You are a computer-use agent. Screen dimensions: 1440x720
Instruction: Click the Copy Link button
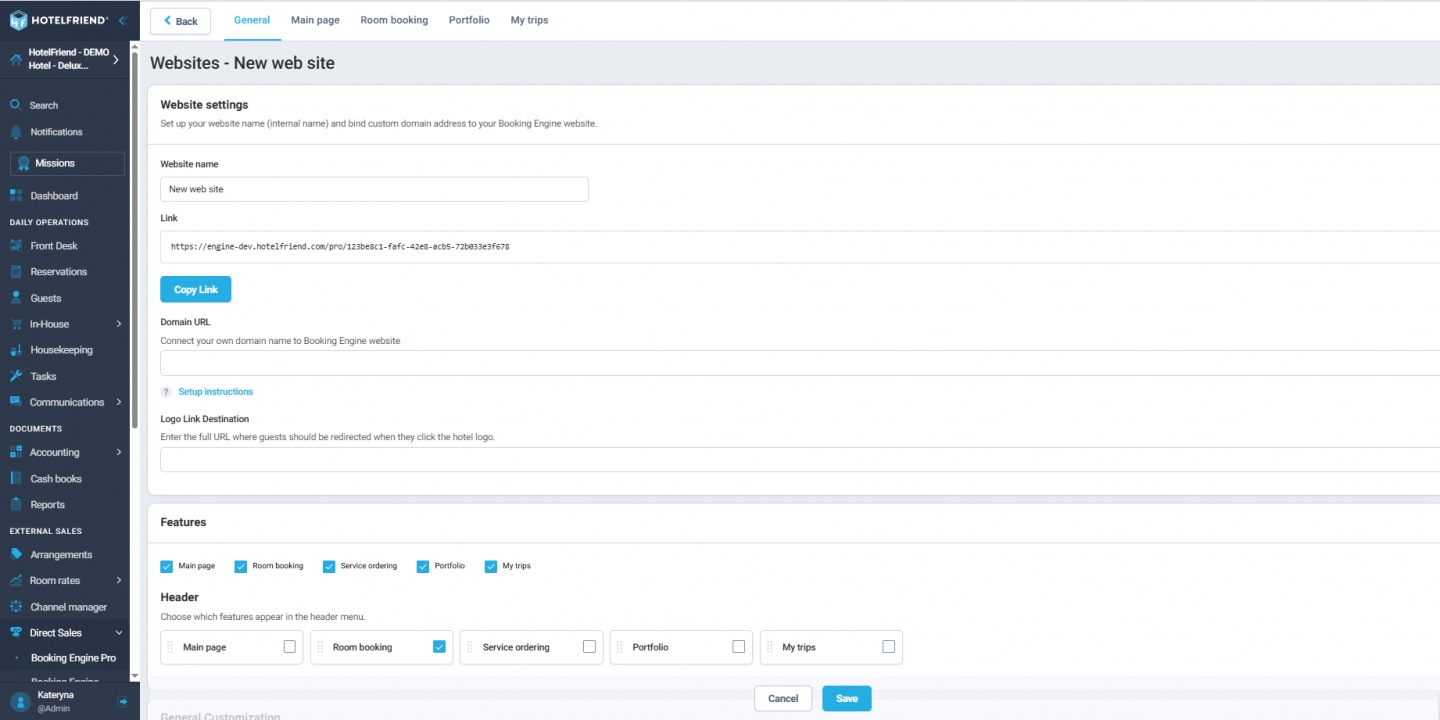tap(195, 288)
